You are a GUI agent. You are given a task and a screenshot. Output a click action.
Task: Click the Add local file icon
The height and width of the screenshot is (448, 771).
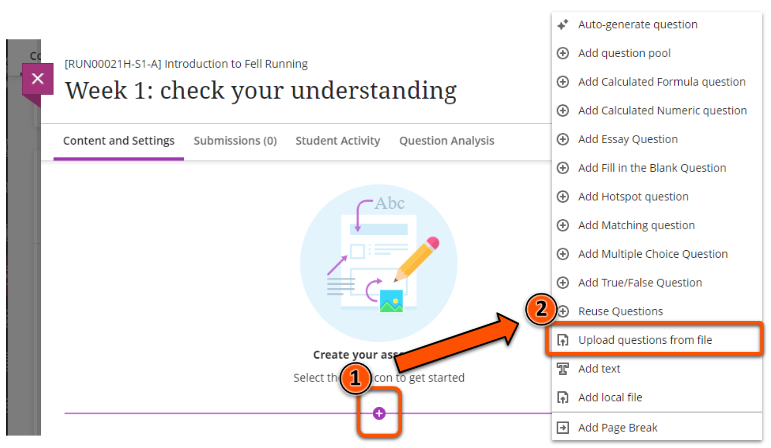tap(563, 398)
